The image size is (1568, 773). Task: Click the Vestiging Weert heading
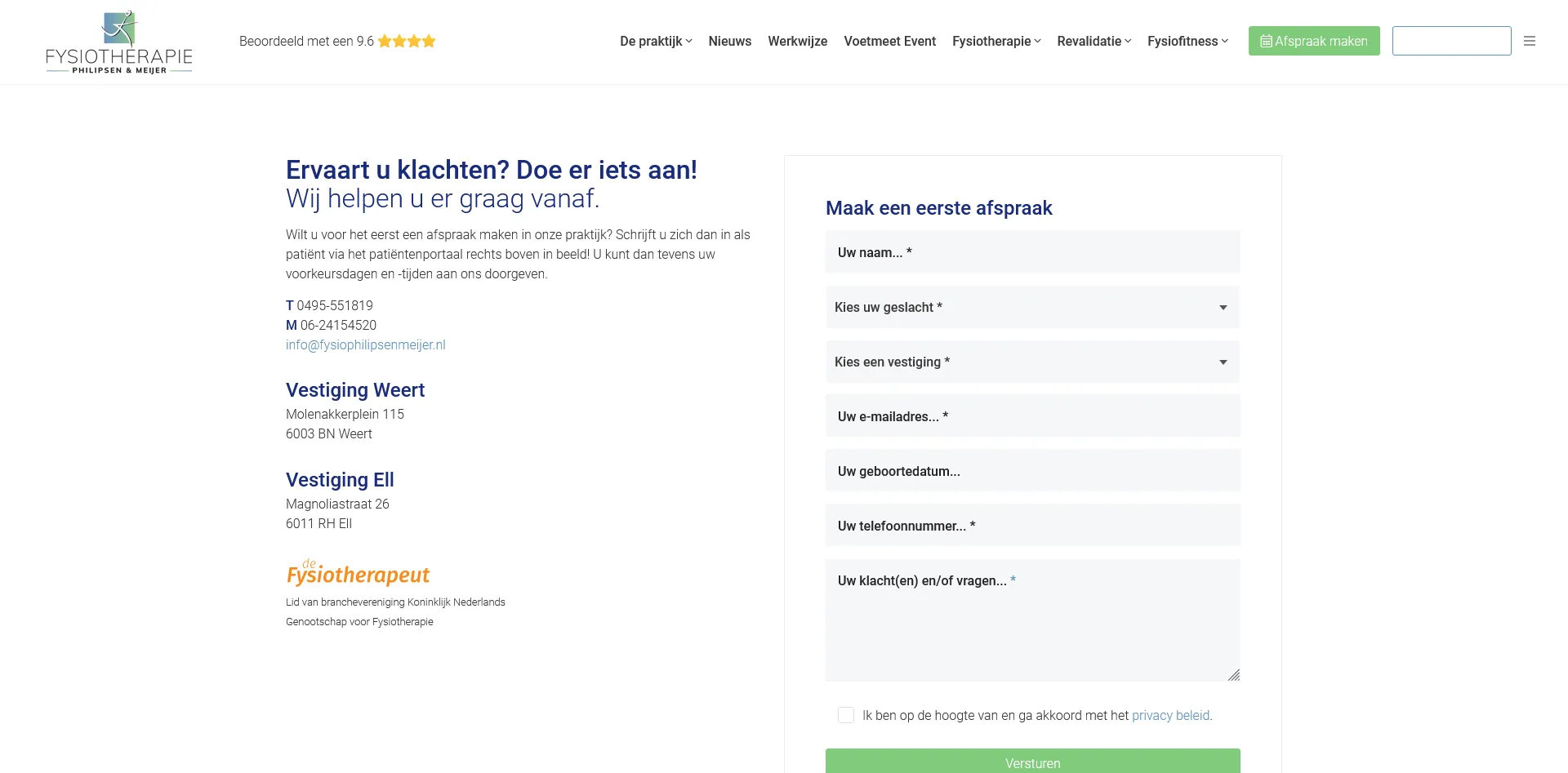tap(355, 390)
